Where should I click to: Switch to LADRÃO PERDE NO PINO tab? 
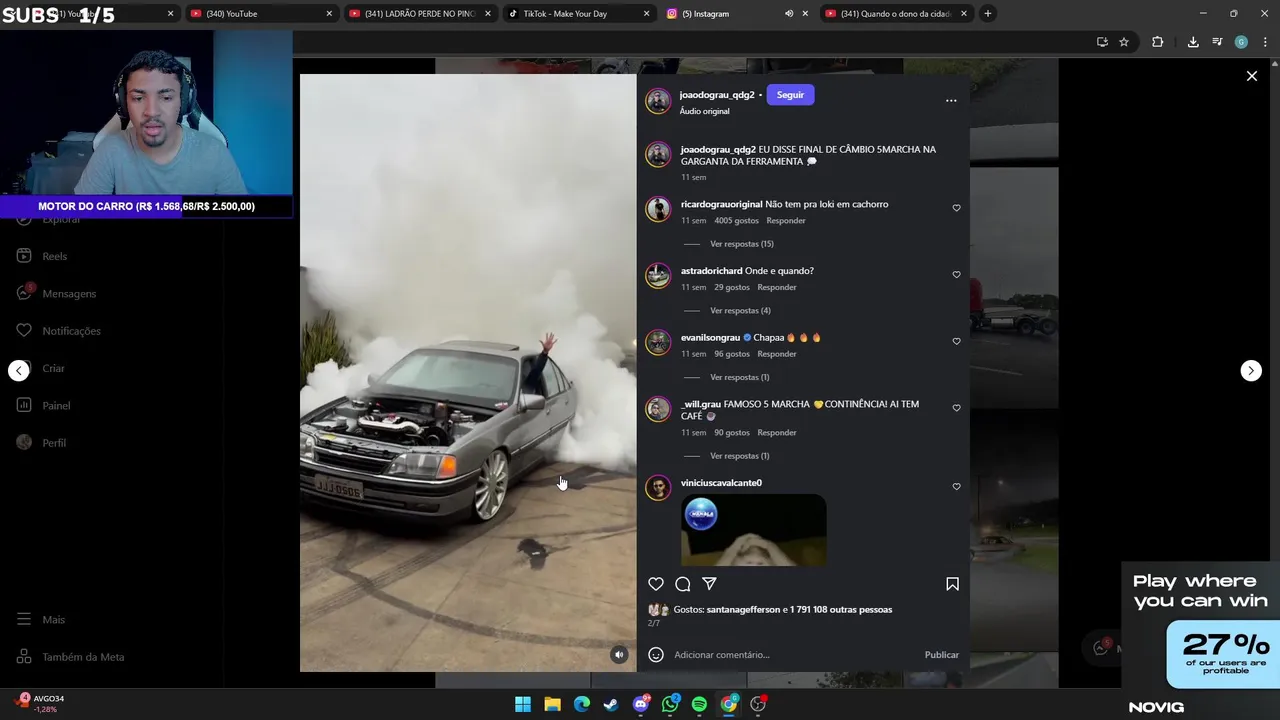pyautogui.click(x=418, y=14)
